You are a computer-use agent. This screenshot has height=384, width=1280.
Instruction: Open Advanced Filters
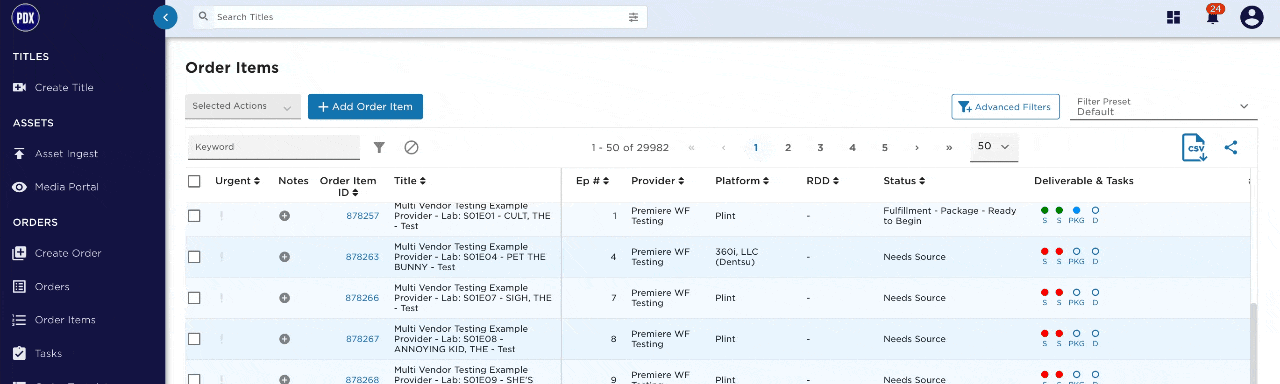[1005, 107]
